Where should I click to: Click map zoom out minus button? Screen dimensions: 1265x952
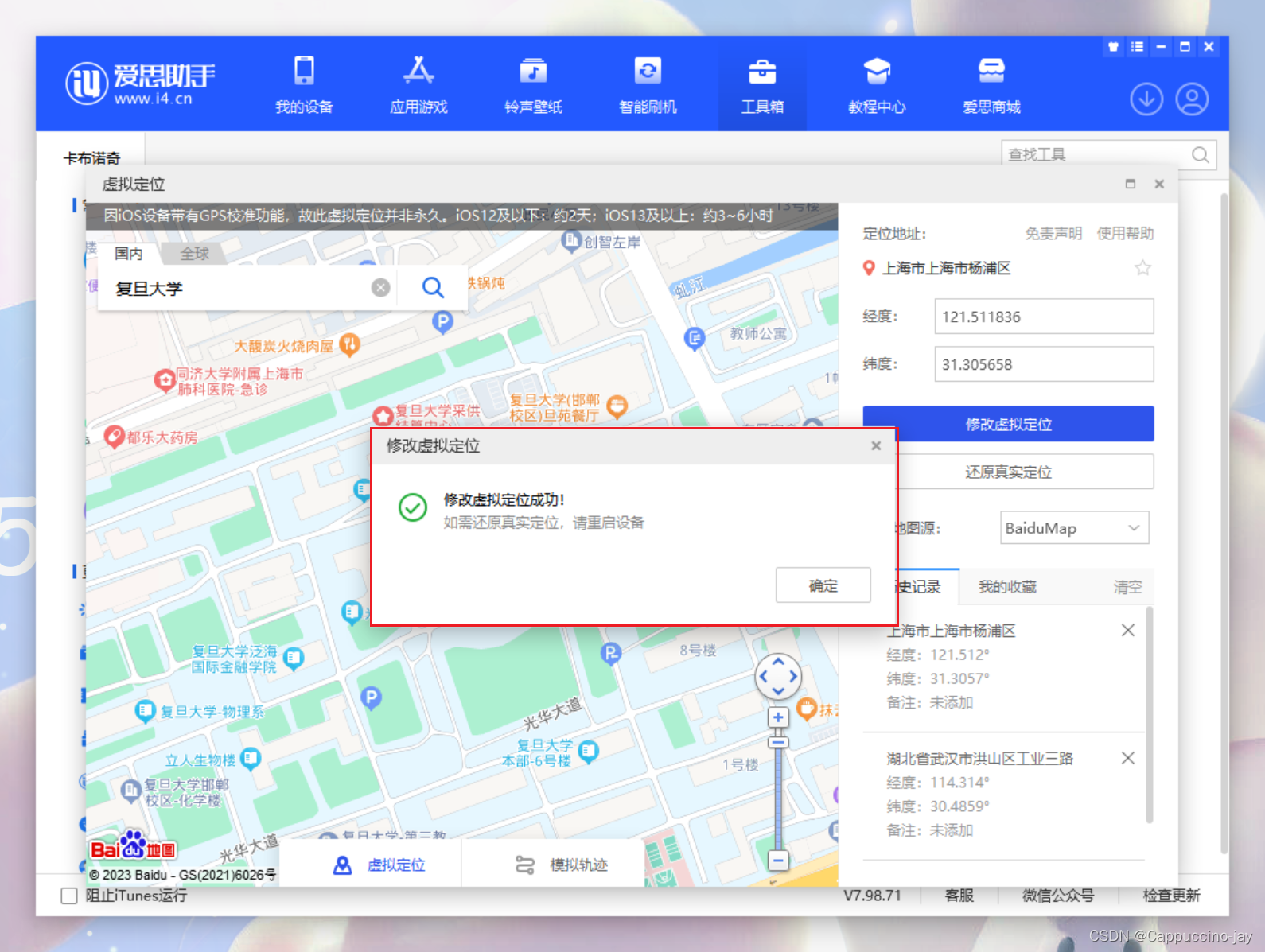click(778, 861)
